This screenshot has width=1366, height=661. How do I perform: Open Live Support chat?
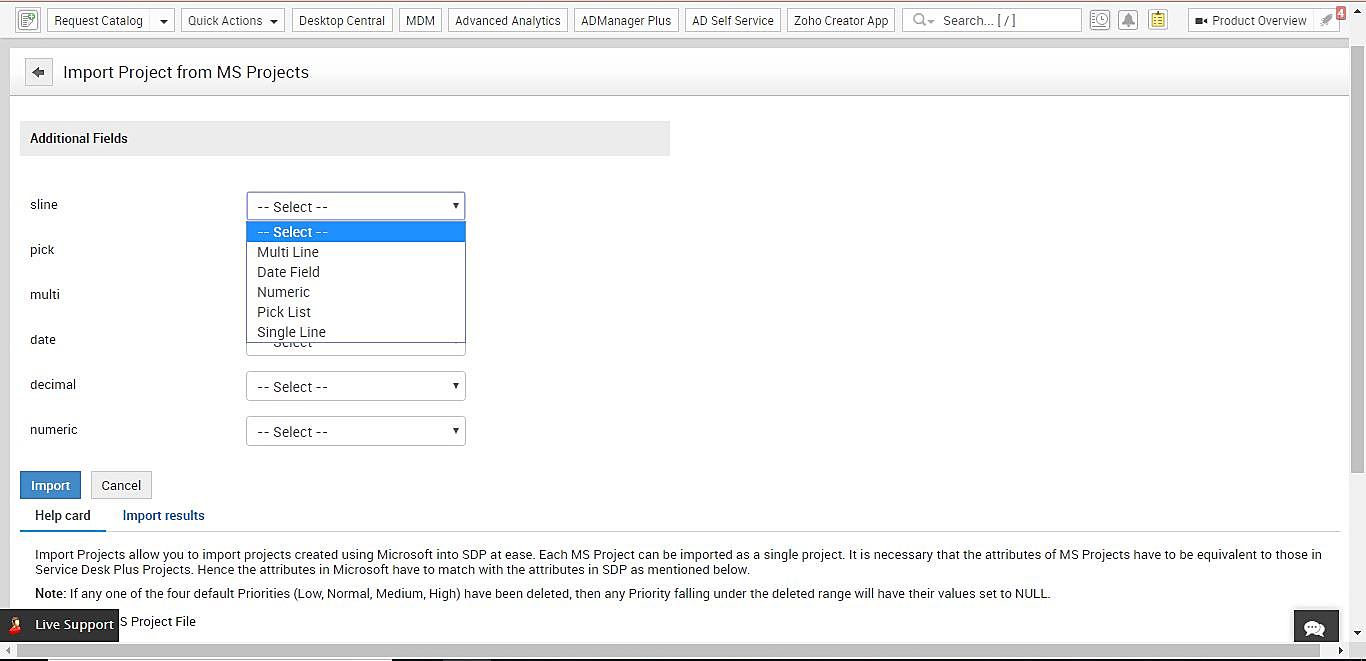click(x=60, y=624)
